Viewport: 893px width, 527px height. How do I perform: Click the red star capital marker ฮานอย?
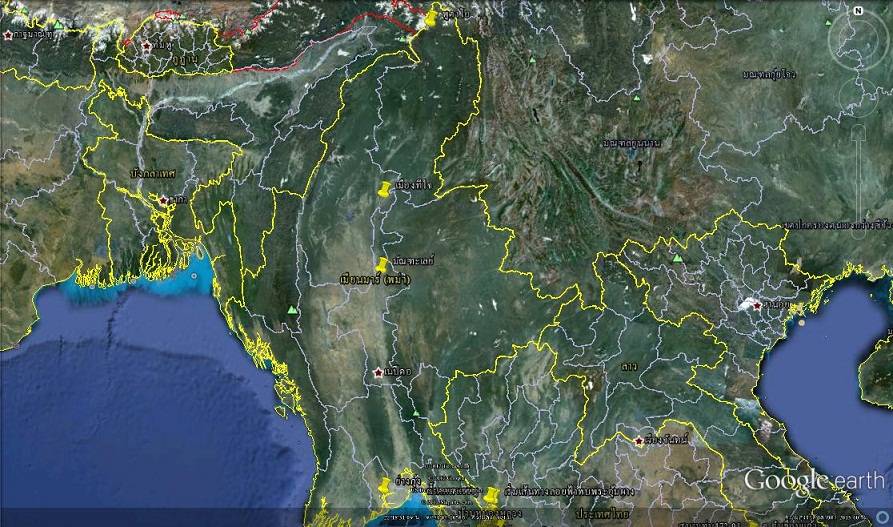click(757, 306)
